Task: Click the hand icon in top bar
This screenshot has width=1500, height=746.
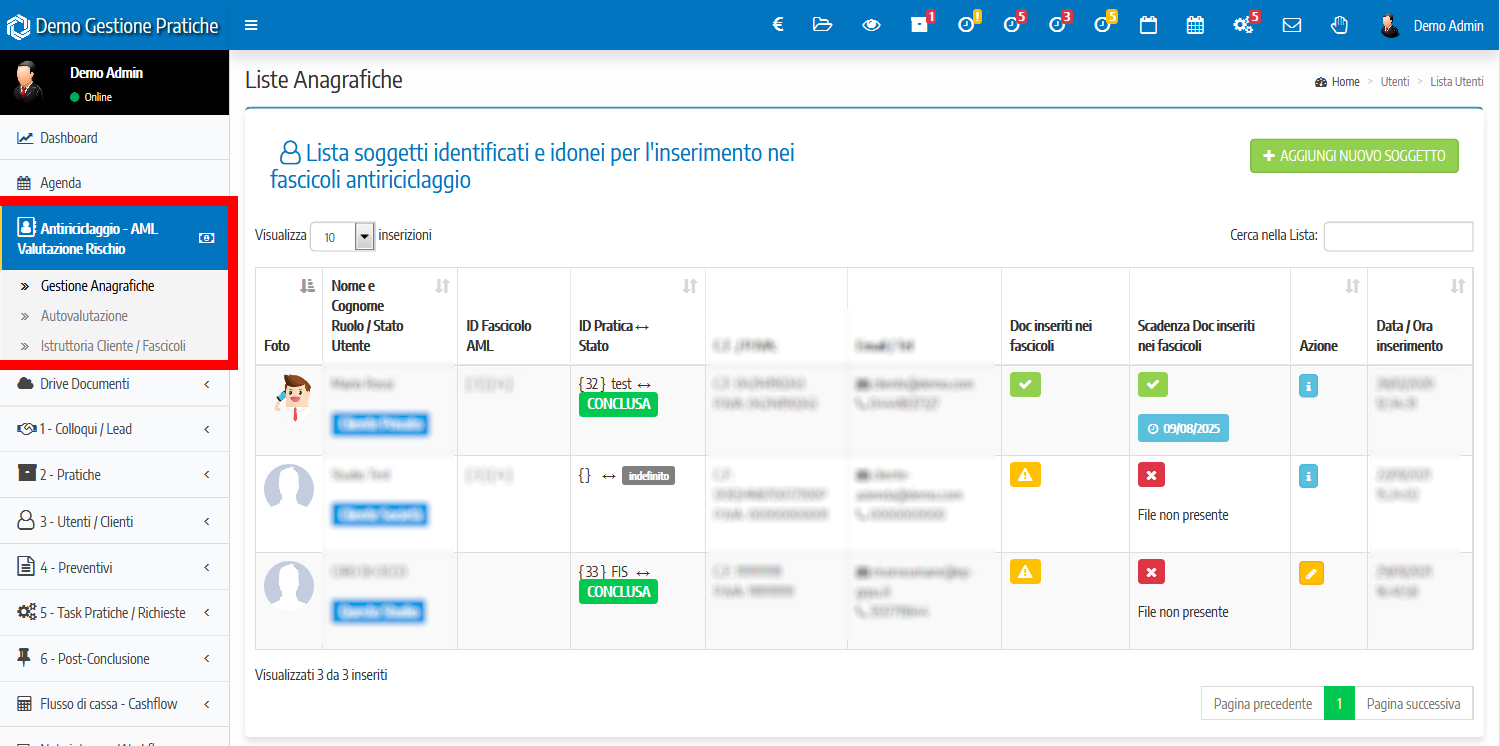Action: pos(1338,25)
